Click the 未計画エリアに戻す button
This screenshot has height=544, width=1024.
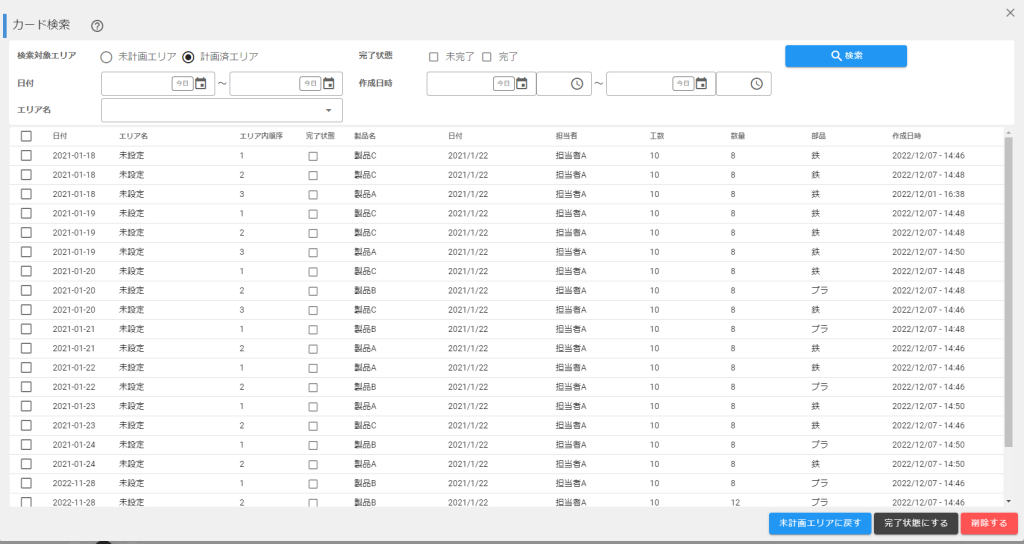[x=818, y=523]
